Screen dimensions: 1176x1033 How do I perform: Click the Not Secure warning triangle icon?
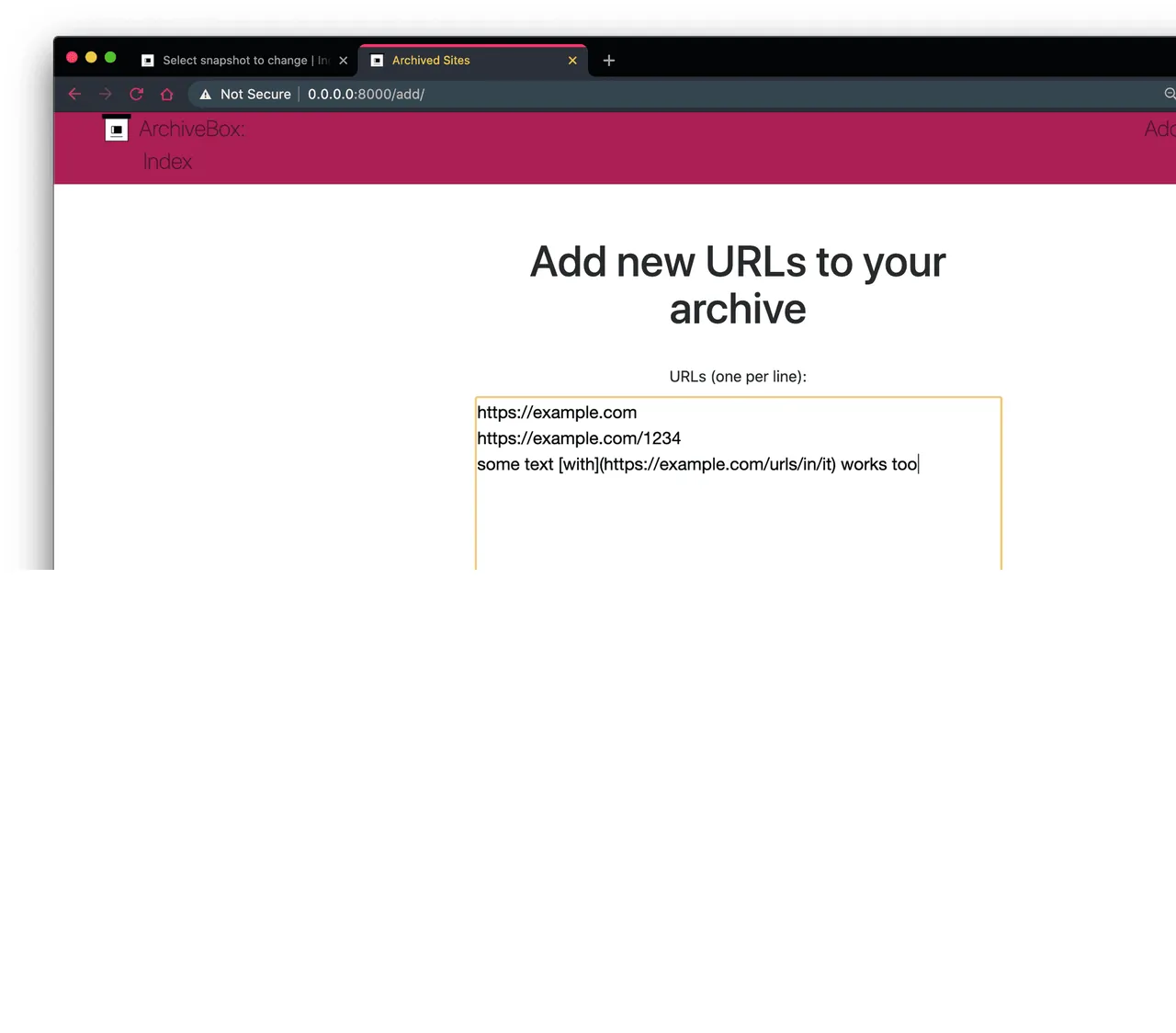click(206, 95)
